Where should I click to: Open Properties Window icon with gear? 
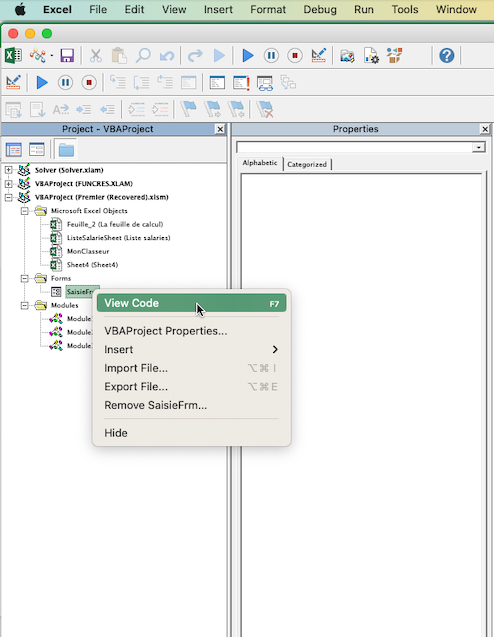pyautogui.click(x=371, y=56)
